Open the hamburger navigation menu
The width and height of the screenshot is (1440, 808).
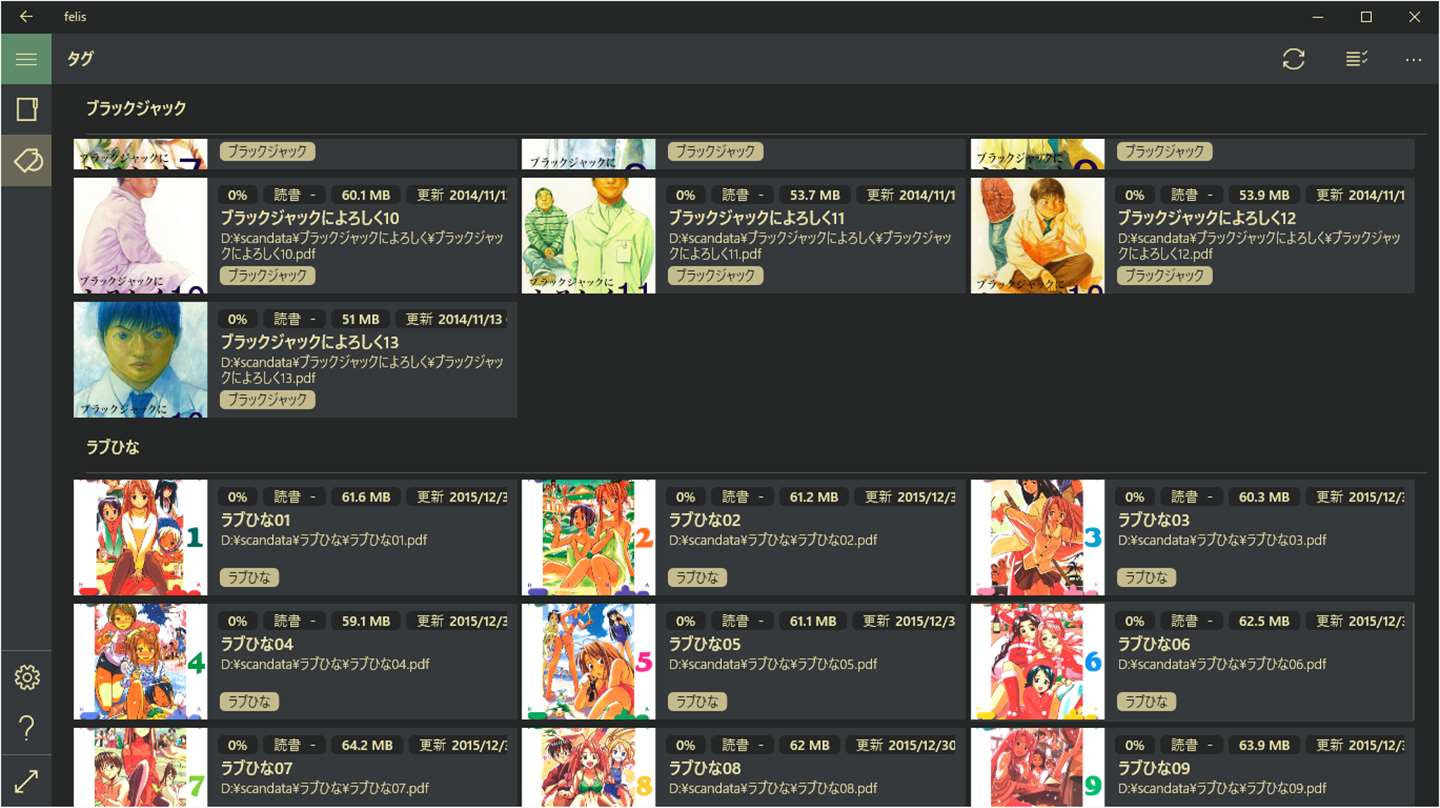[x=26, y=59]
